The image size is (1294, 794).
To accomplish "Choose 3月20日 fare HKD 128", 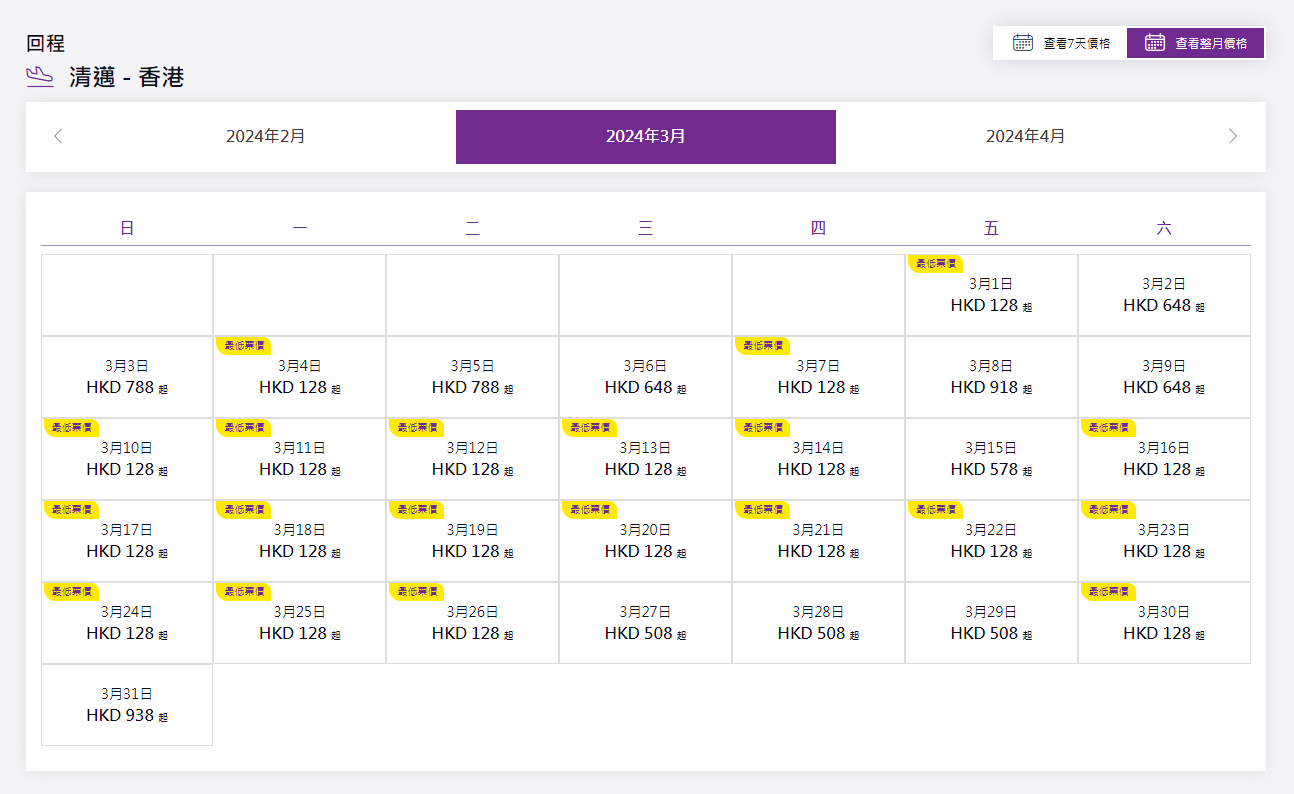I will pyautogui.click(x=645, y=542).
